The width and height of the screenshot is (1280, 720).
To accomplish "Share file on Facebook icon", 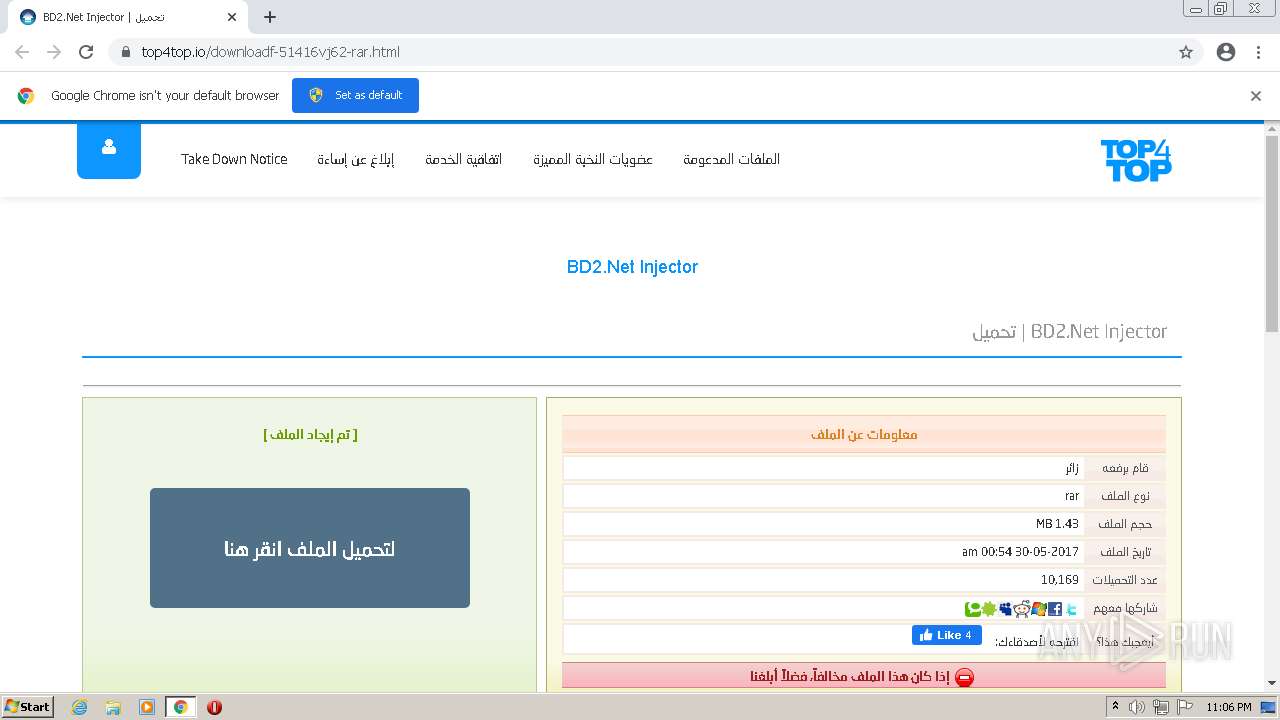I will [x=1055, y=609].
